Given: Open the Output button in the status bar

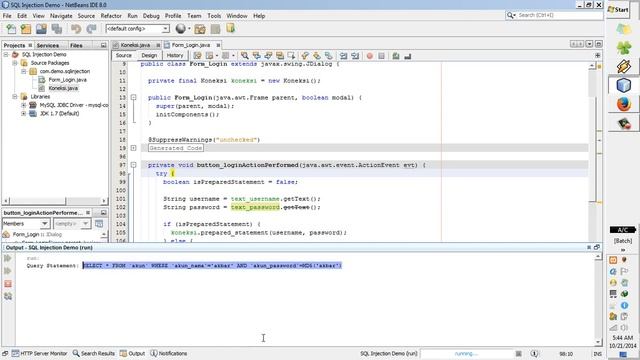Looking at the screenshot, I should tap(132, 353).
